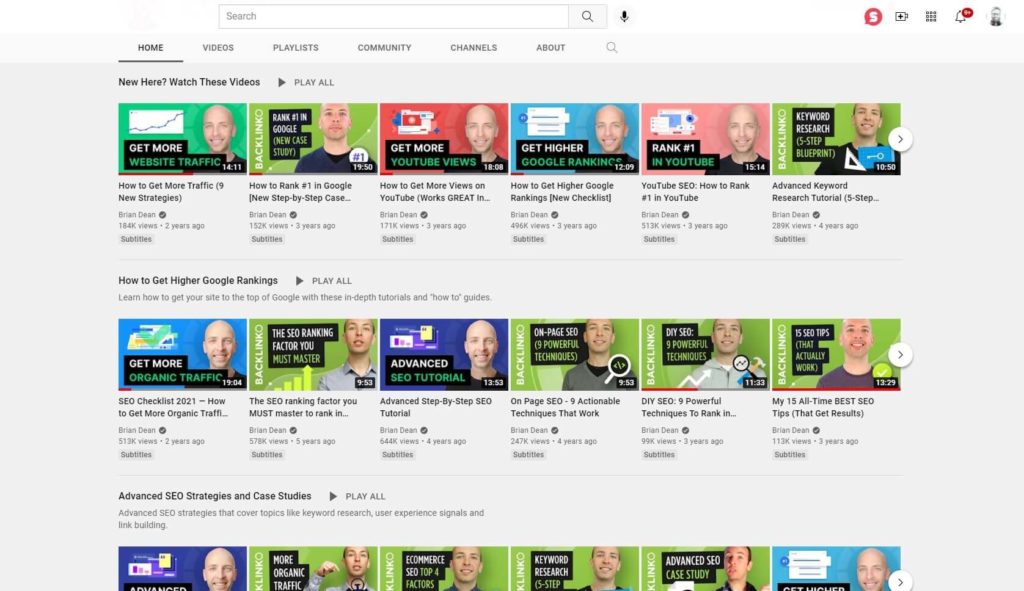
Task: Click the search magnifier button in top bar
Action: [587, 16]
